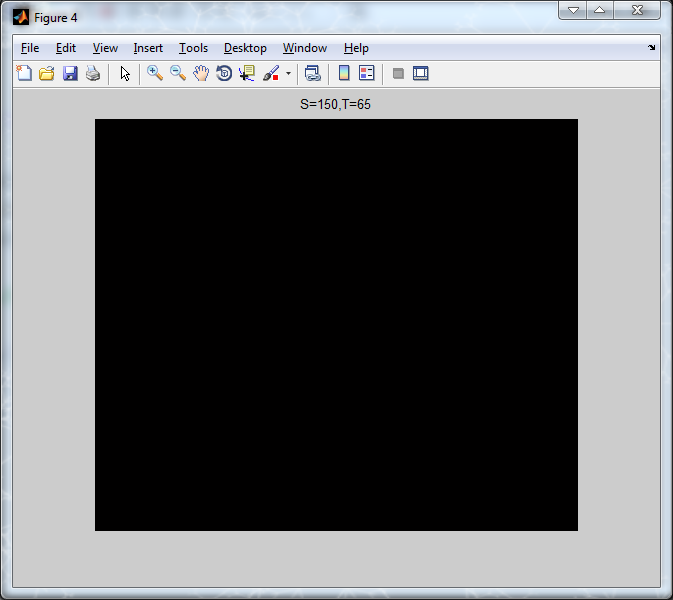Click the MATLAB logo in title bar
This screenshot has height=600, width=673.
[21, 18]
